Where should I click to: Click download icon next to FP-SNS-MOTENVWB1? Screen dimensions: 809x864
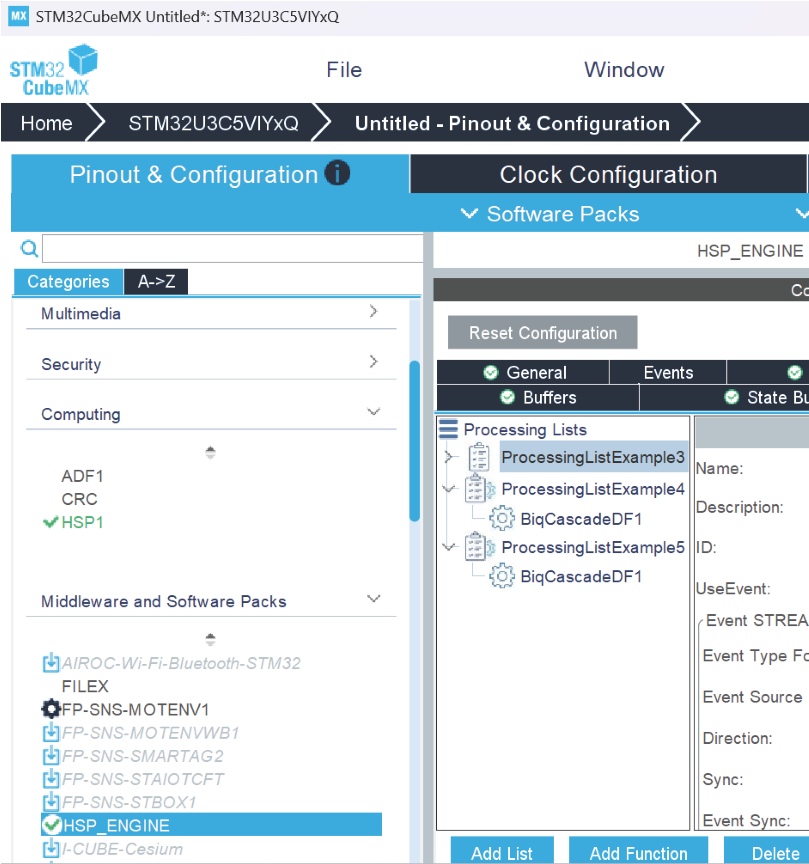click(x=51, y=732)
